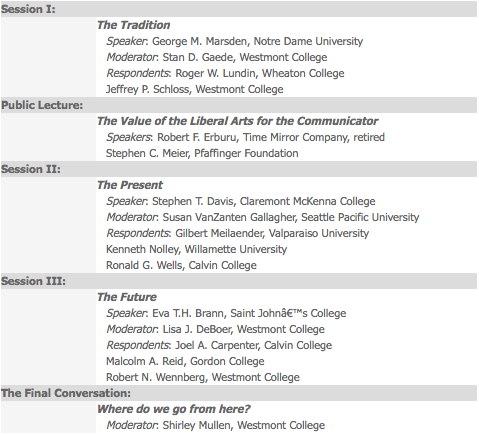Click the Session III: header row

click(x=239, y=281)
